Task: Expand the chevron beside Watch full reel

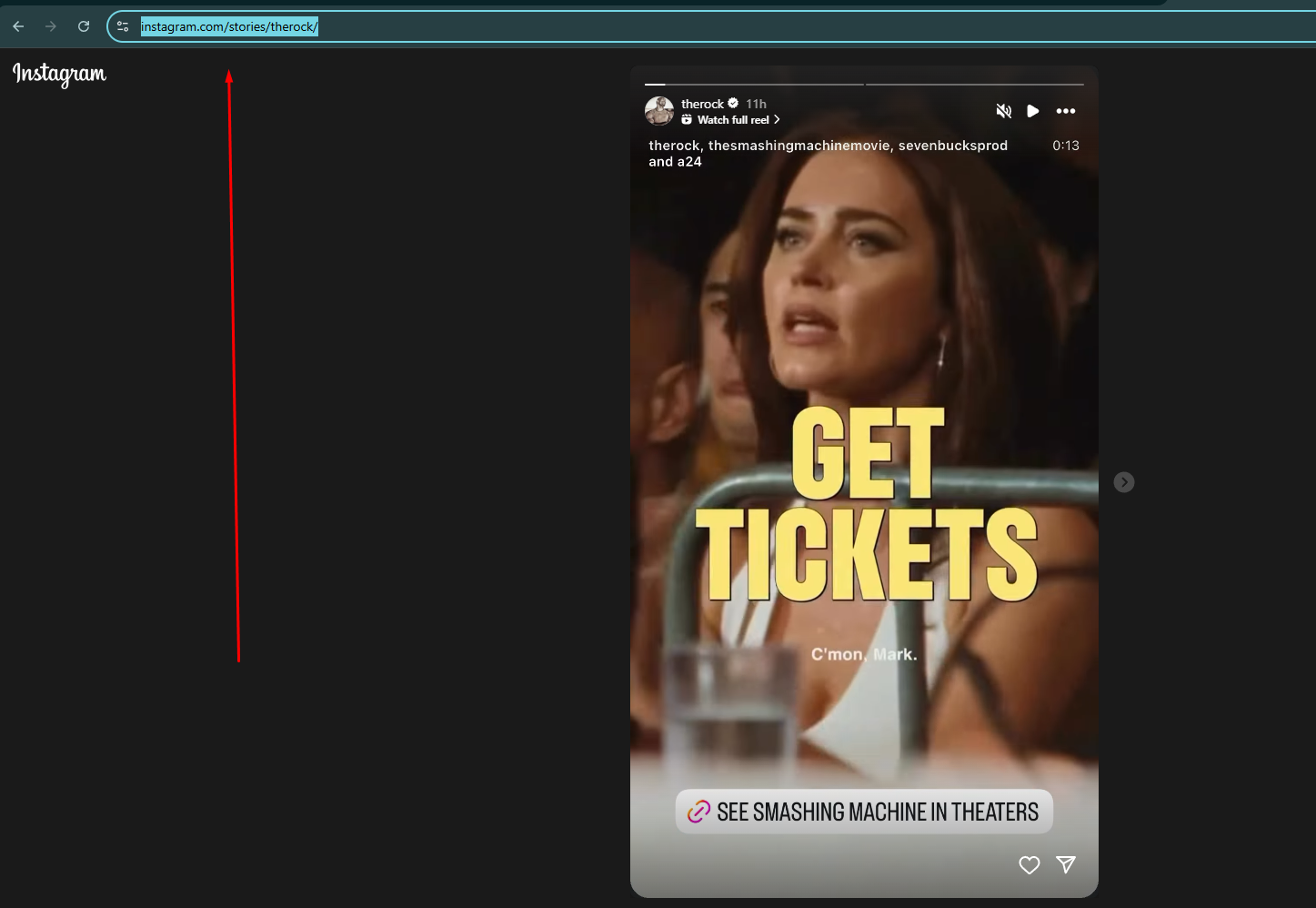Action: pyautogui.click(x=777, y=120)
